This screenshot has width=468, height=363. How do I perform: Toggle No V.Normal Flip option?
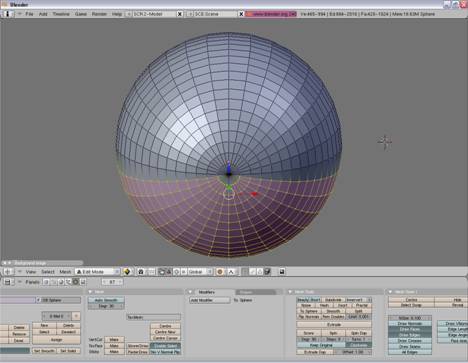(x=165, y=352)
